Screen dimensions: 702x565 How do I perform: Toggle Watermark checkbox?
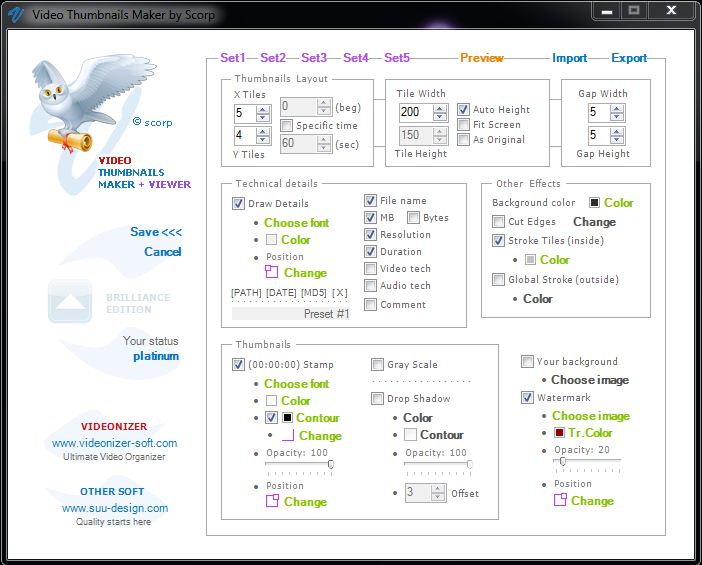[x=527, y=397]
